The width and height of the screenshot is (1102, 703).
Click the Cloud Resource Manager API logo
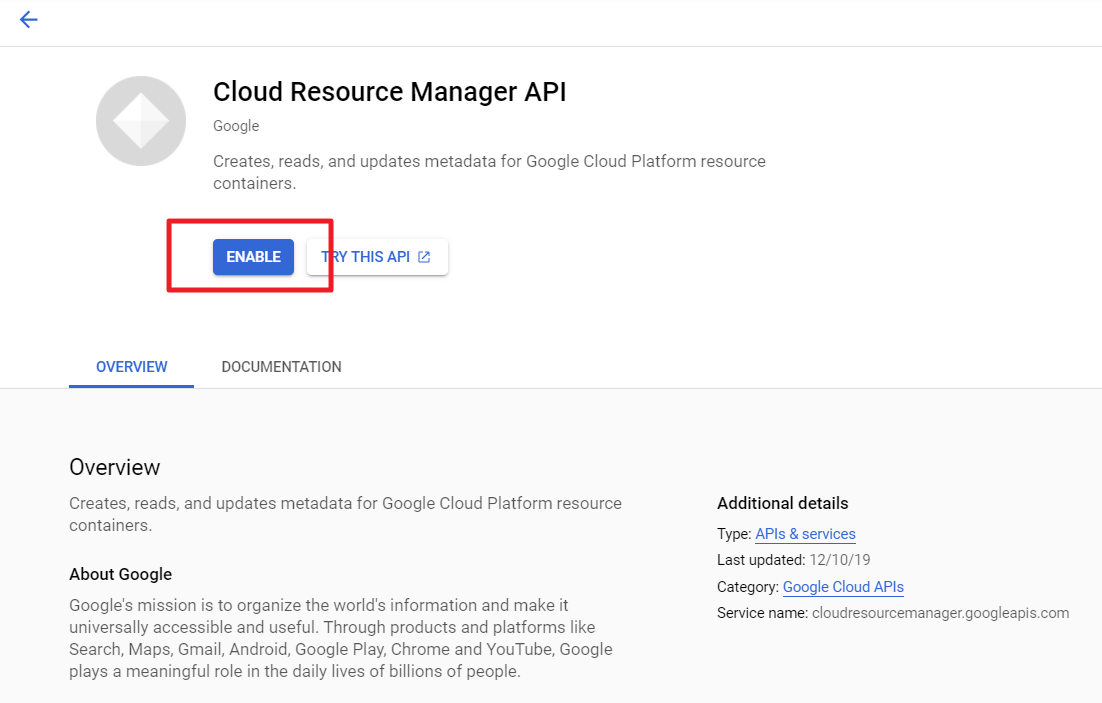tap(141, 121)
